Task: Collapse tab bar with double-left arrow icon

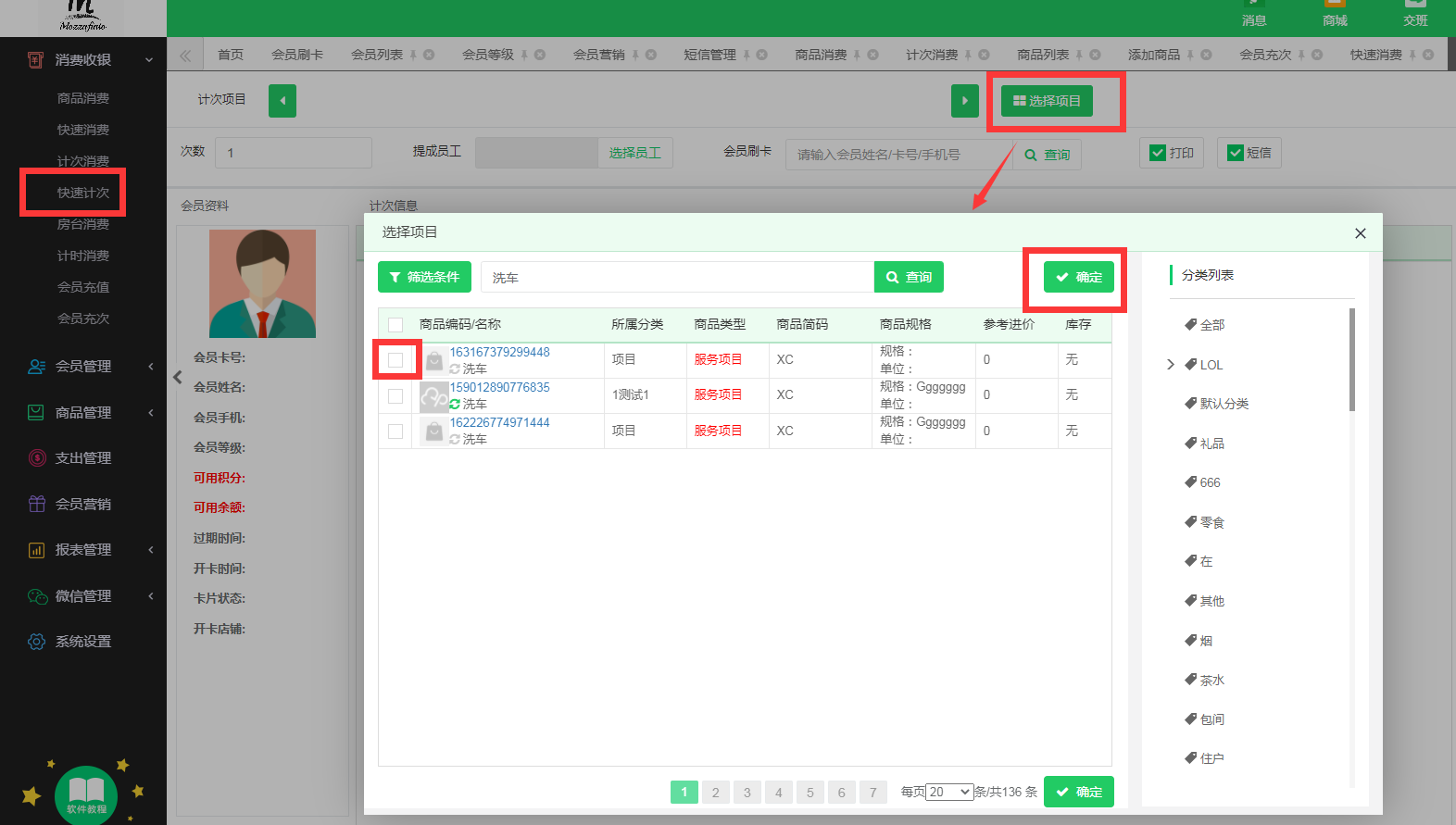Action: pos(185,56)
